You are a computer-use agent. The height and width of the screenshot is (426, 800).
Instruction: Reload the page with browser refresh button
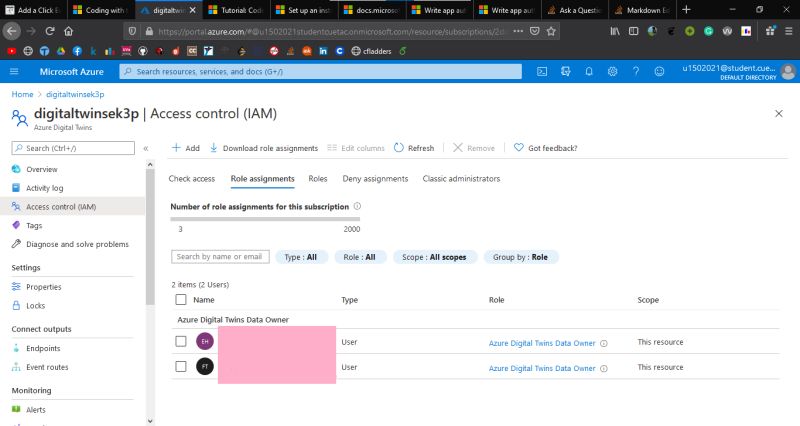click(x=49, y=31)
